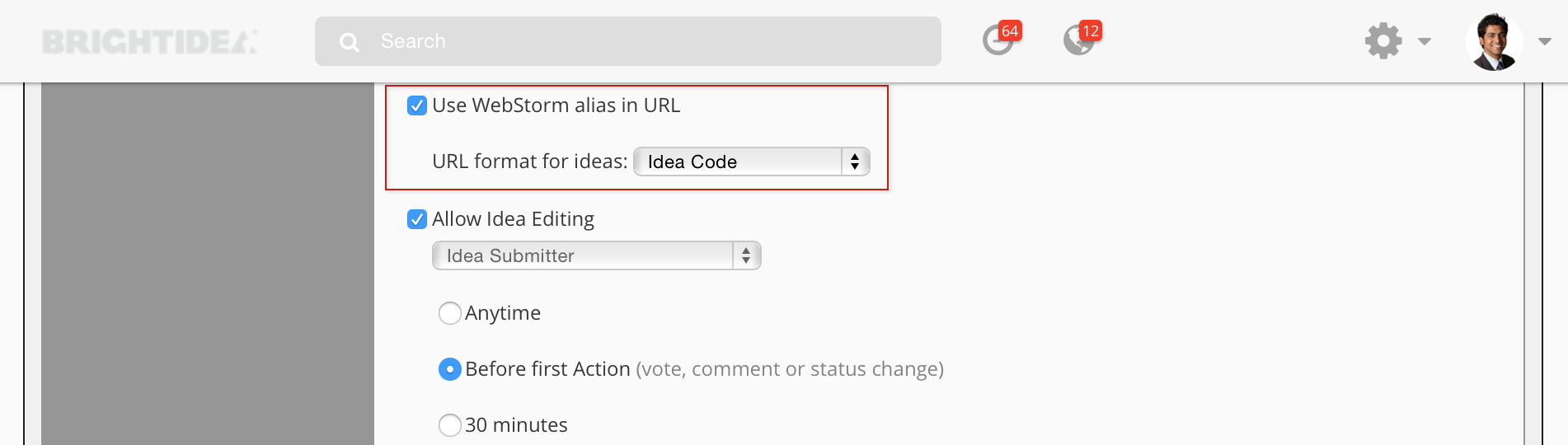1568x445 pixels.
Task: Select the Before first Action radio
Action: tap(449, 369)
